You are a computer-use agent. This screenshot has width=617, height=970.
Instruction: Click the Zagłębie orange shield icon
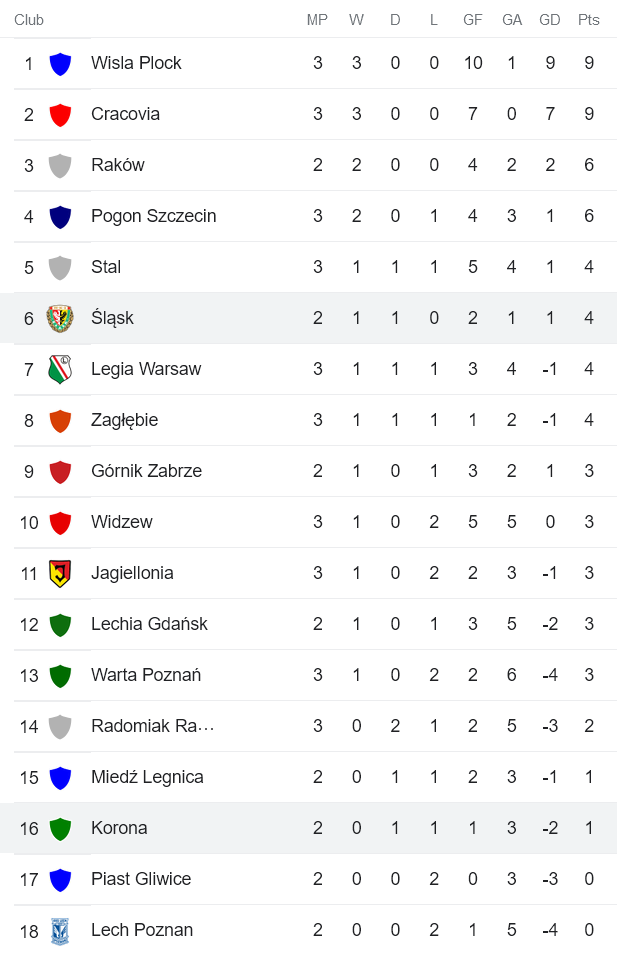[x=60, y=419]
